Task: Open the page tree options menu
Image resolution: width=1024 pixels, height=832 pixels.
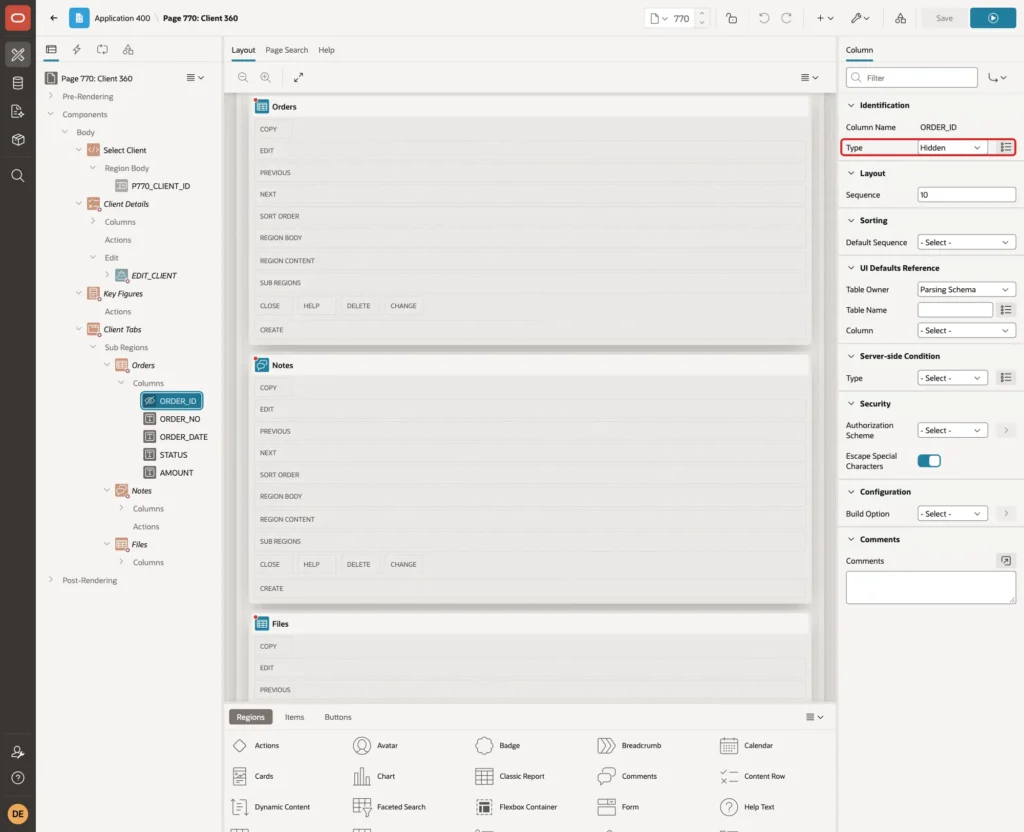Action: 195,77
